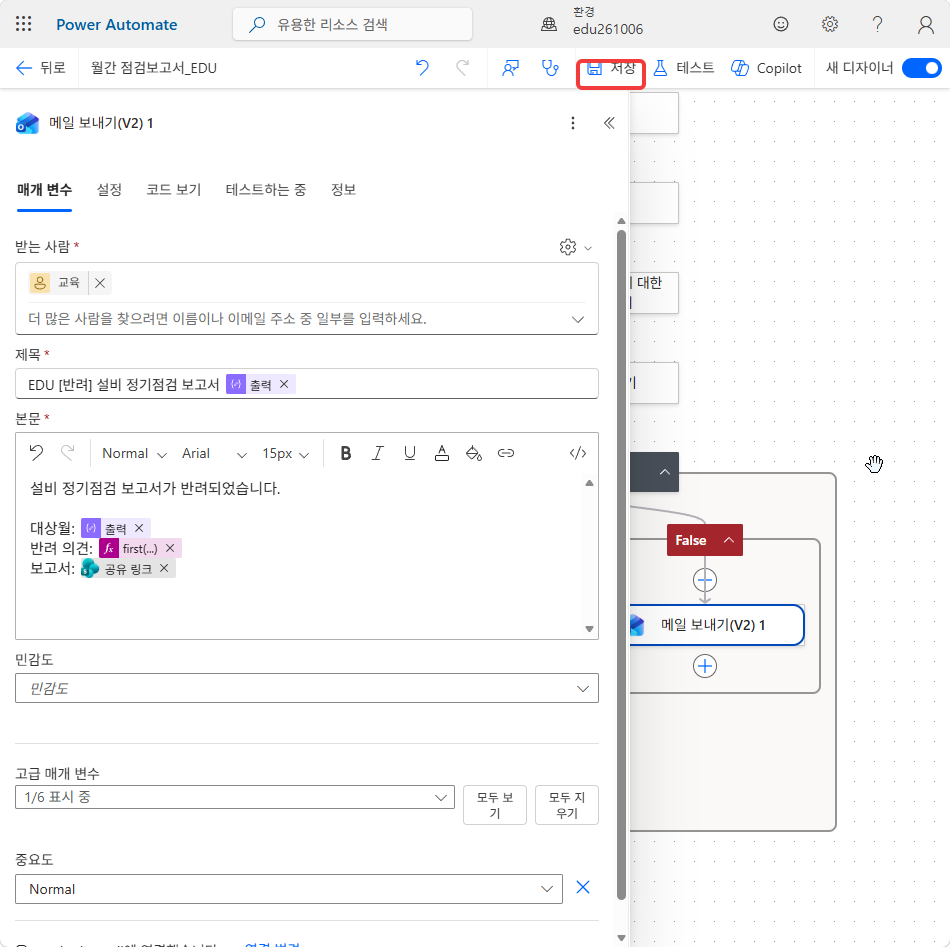This screenshot has height=947, width=950.
Task: Focus the resource search box
Action: pos(352,24)
